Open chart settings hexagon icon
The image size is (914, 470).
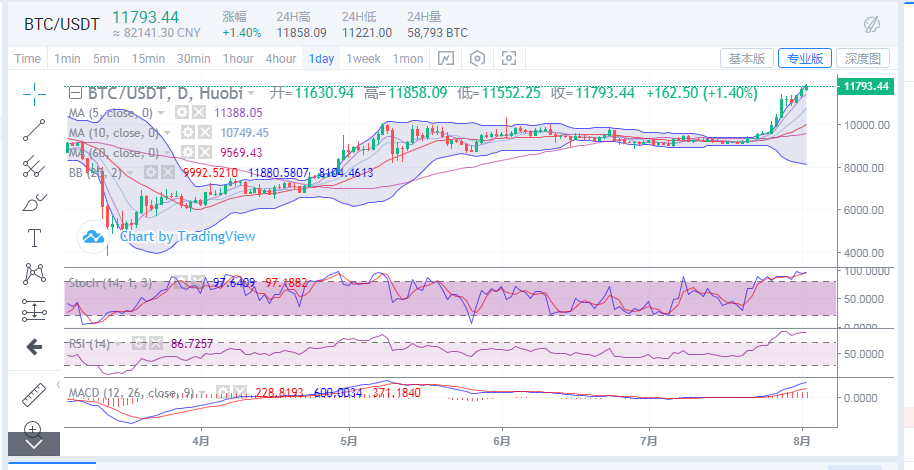point(477,58)
